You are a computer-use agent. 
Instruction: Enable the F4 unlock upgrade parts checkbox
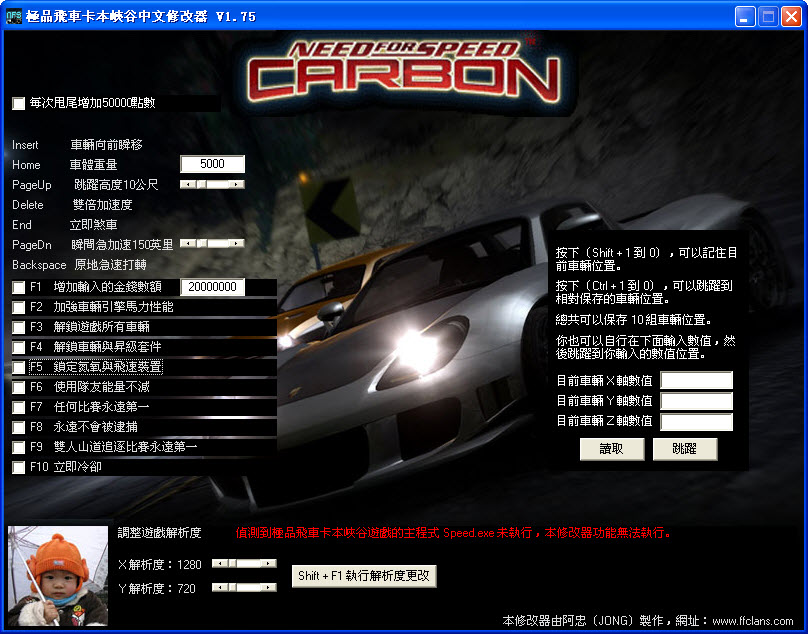click(18, 347)
